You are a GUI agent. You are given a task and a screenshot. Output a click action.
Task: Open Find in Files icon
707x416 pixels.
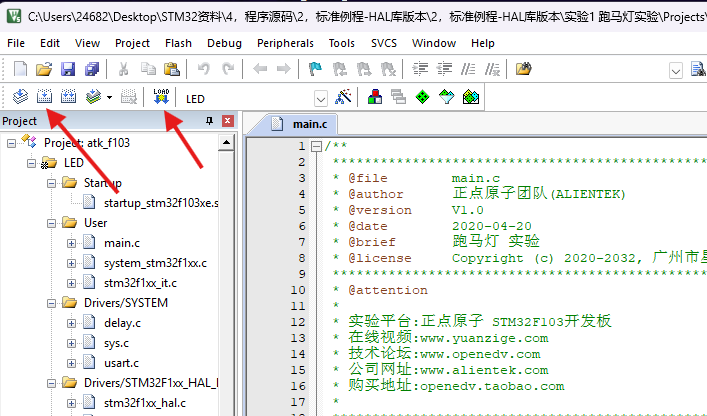coord(523,69)
